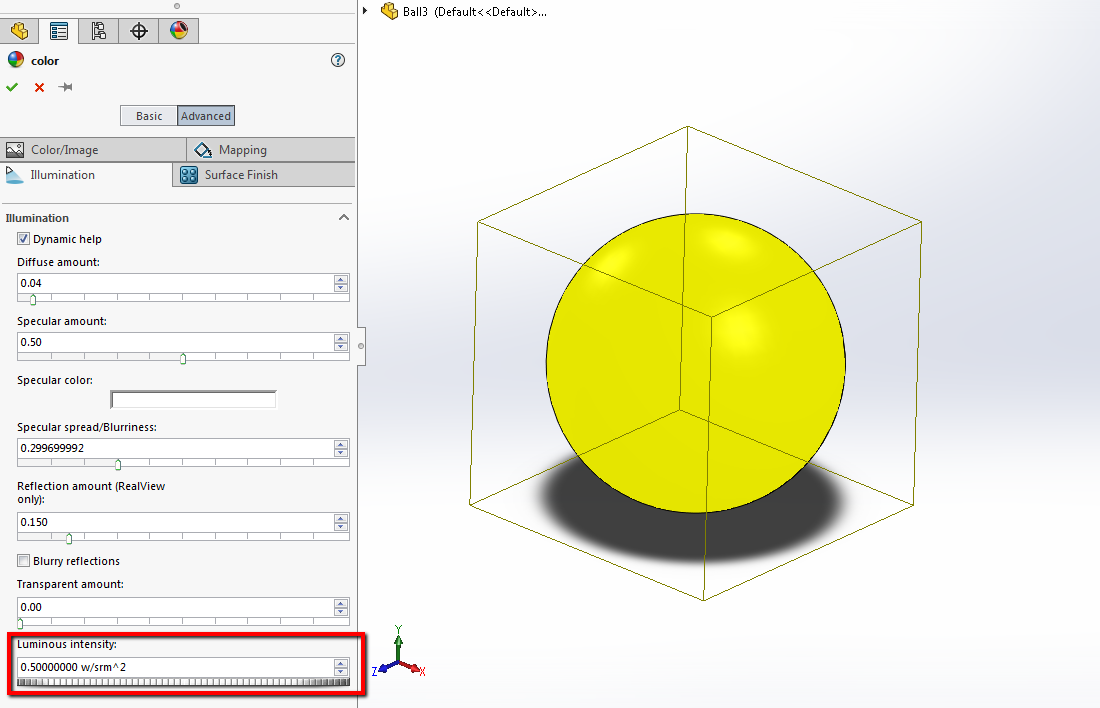Cancel with the red X icon
This screenshot has height=708, width=1100.
[39, 87]
